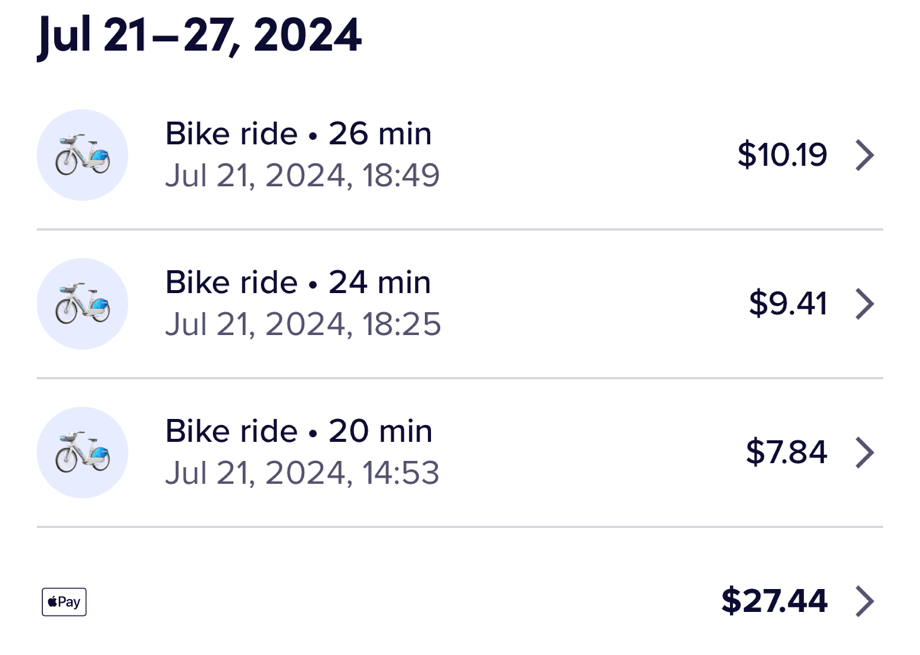Open the Bike ride • 26 min entry
Image resolution: width=920 pixels, height=655 pixels.
point(298,134)
